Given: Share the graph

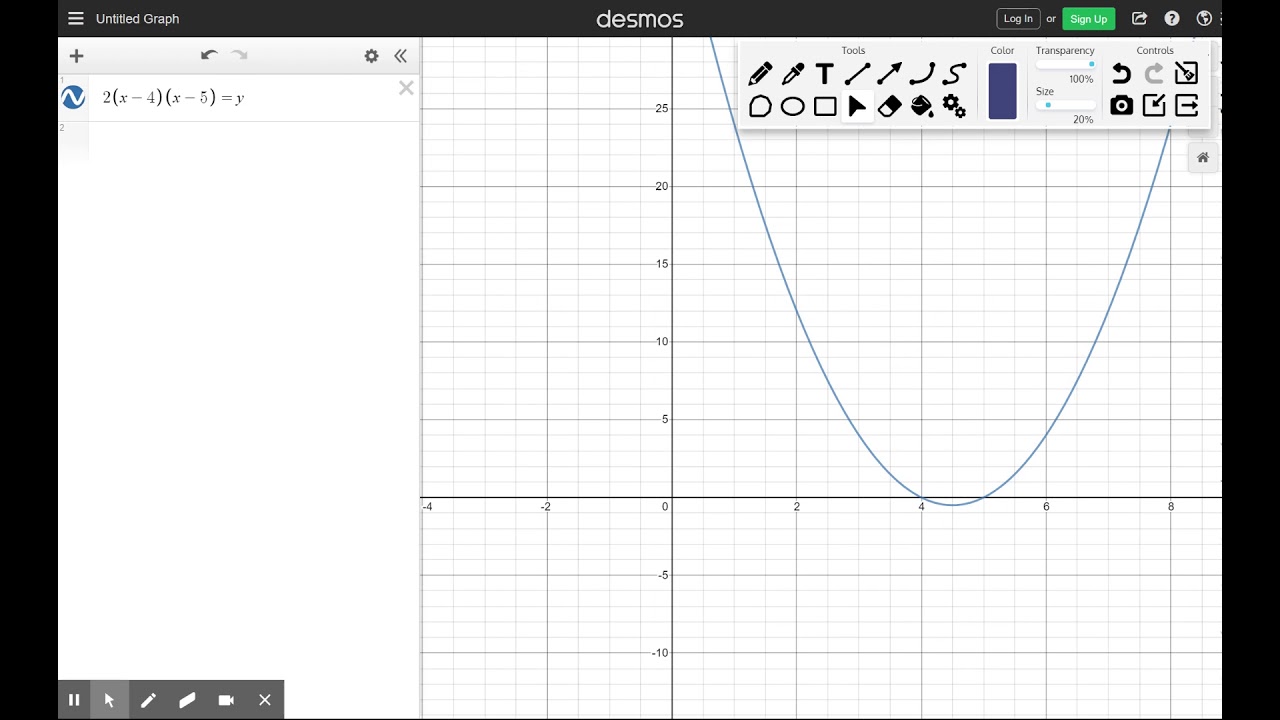Looking at the screenshot, I should (x=1139, y=18).
